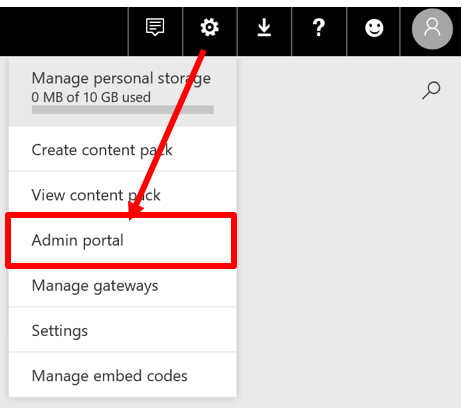
Task: Click the gray storage usage bar
Action: [123, 110]
